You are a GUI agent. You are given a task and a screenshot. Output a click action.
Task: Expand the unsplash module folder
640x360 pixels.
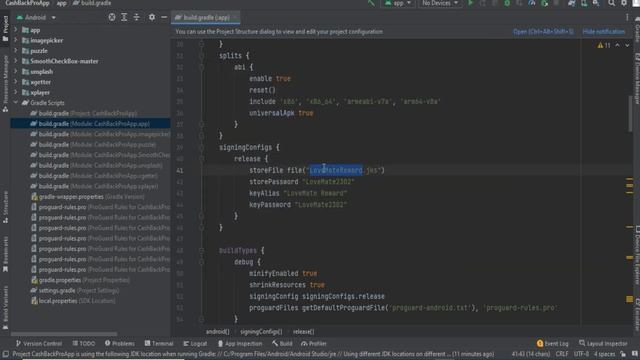16,71
